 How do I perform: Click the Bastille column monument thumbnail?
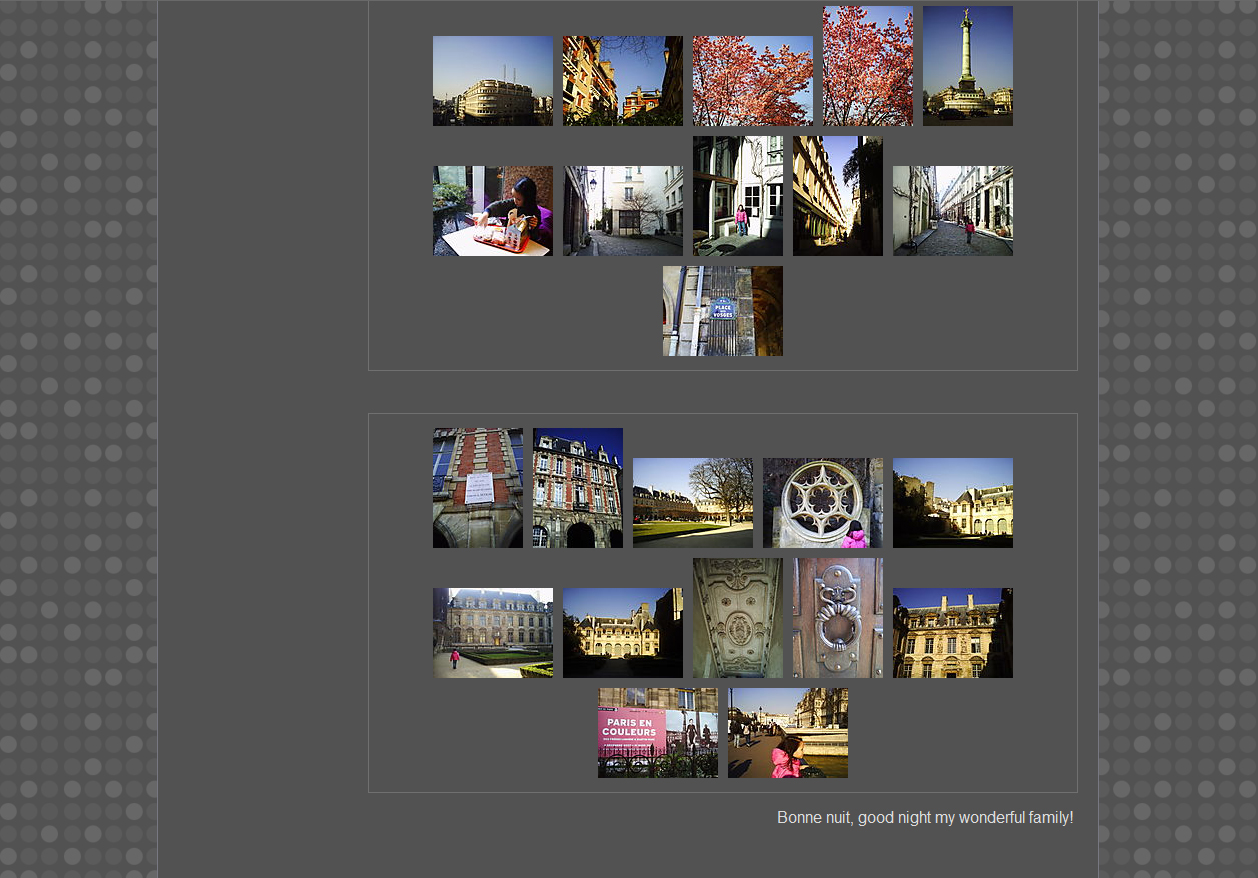coord(967,66)
